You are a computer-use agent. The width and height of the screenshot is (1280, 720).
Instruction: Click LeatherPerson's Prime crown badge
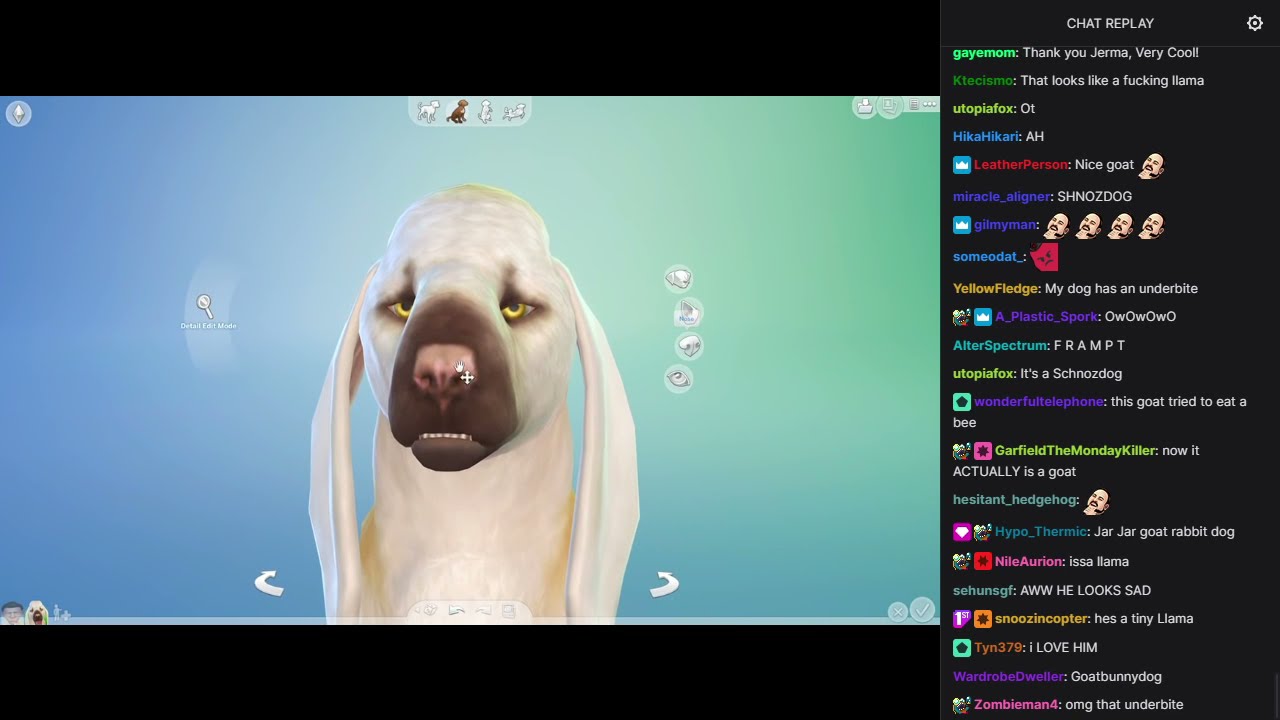(962, 165)
